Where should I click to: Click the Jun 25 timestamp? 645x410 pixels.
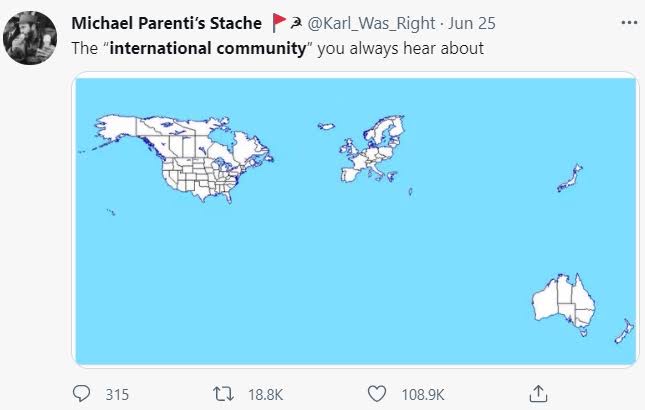(473, 23)
